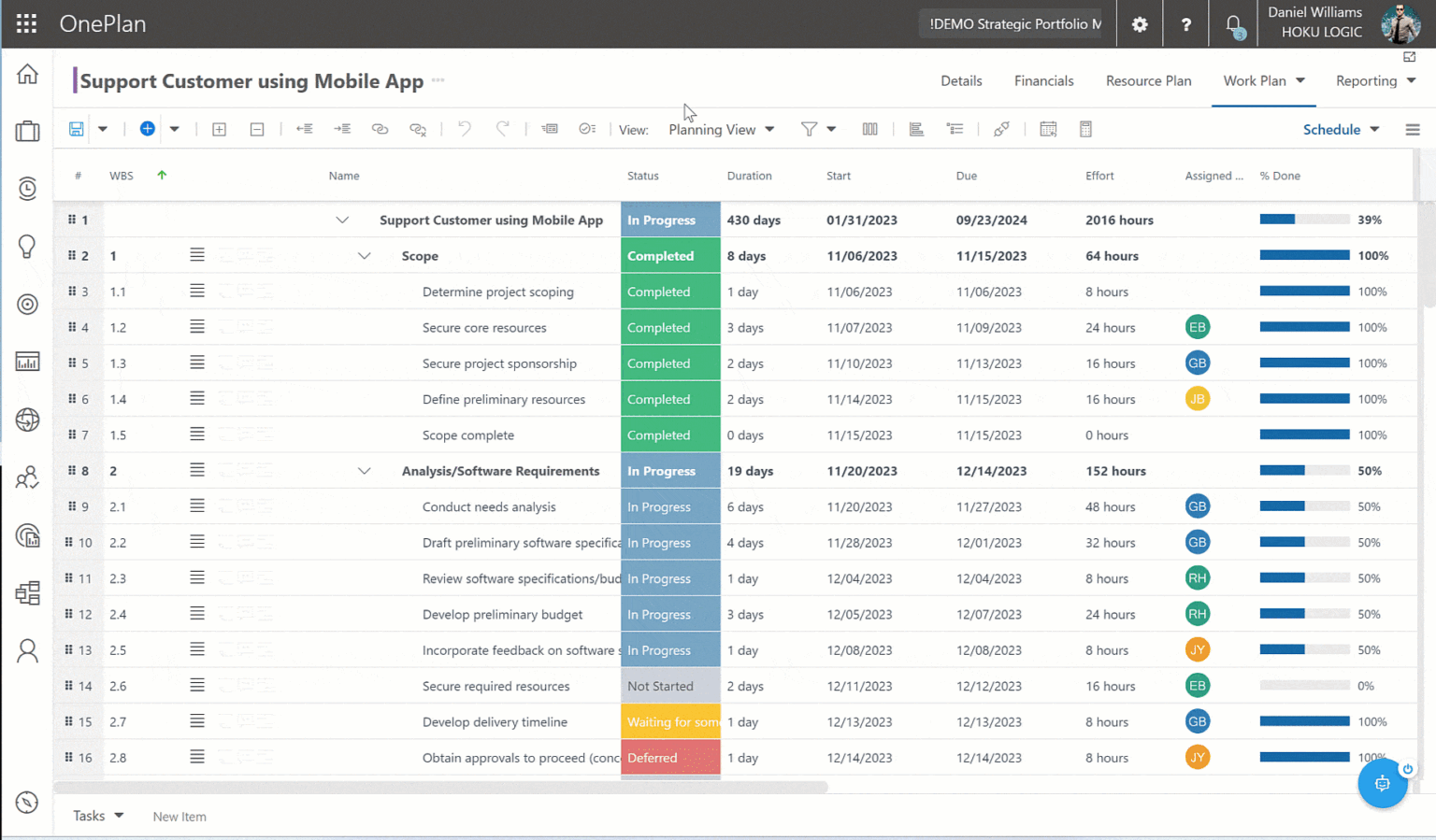The width and height of the screenshot is (1436, 840).
Task: Indent the selected task
Action: point(342,129)
